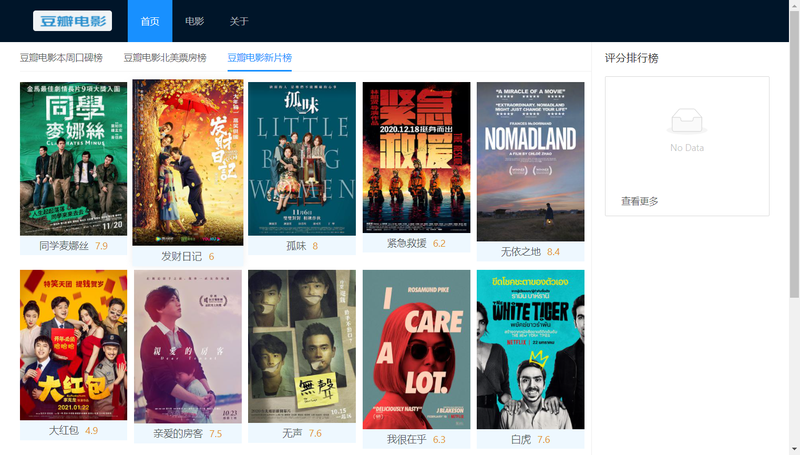Select the 豆瓣电影新片榜 tab

(260, 58)
